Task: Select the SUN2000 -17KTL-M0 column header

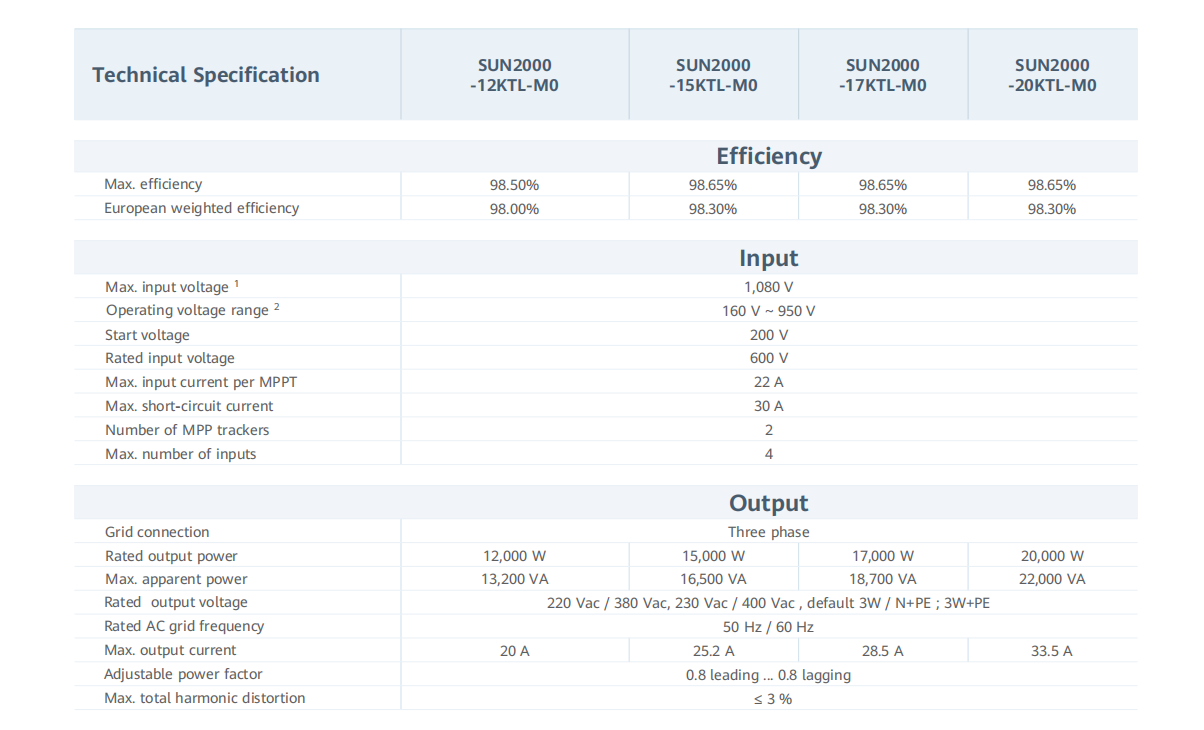Action: click(883, 75)
